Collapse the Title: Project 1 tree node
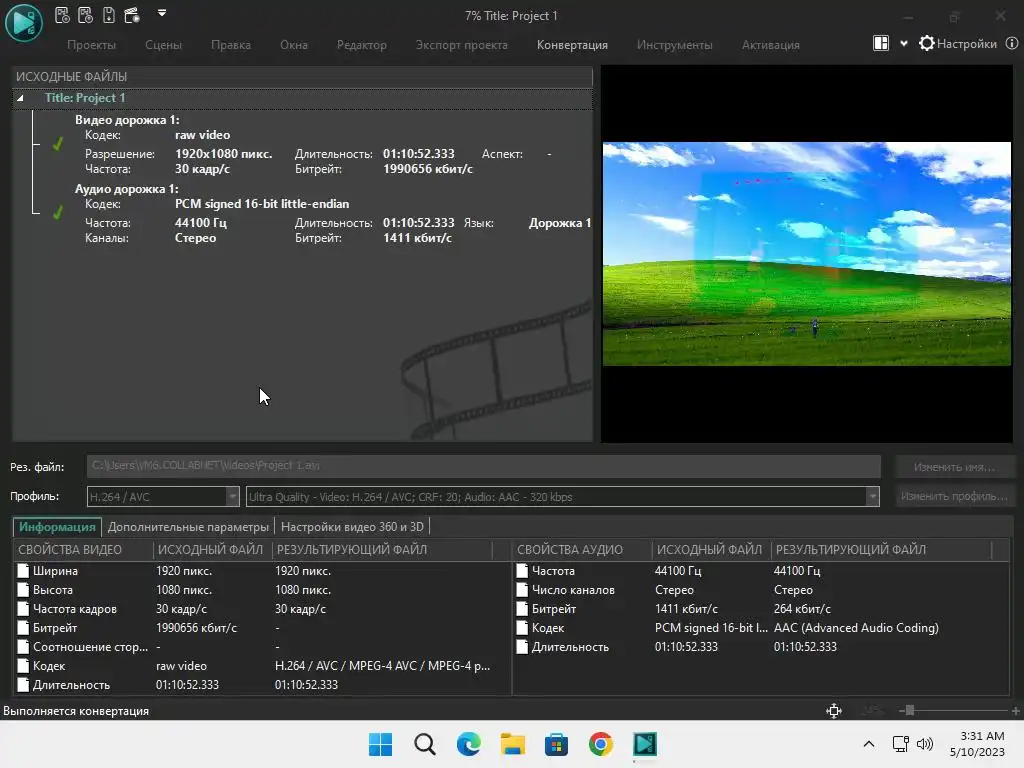1024x768 pixels. [x=20, y=98]
